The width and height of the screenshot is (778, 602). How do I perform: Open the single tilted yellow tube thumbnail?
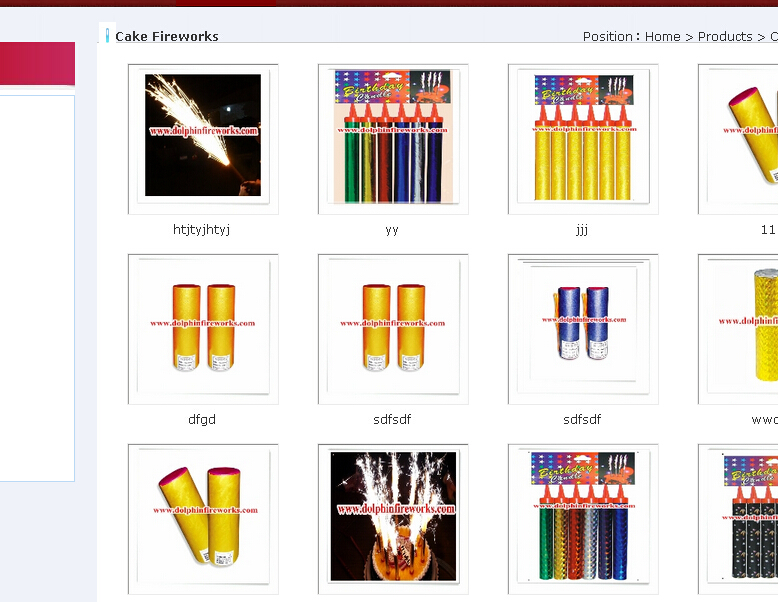pyautogui.click(x=738, y=139)
